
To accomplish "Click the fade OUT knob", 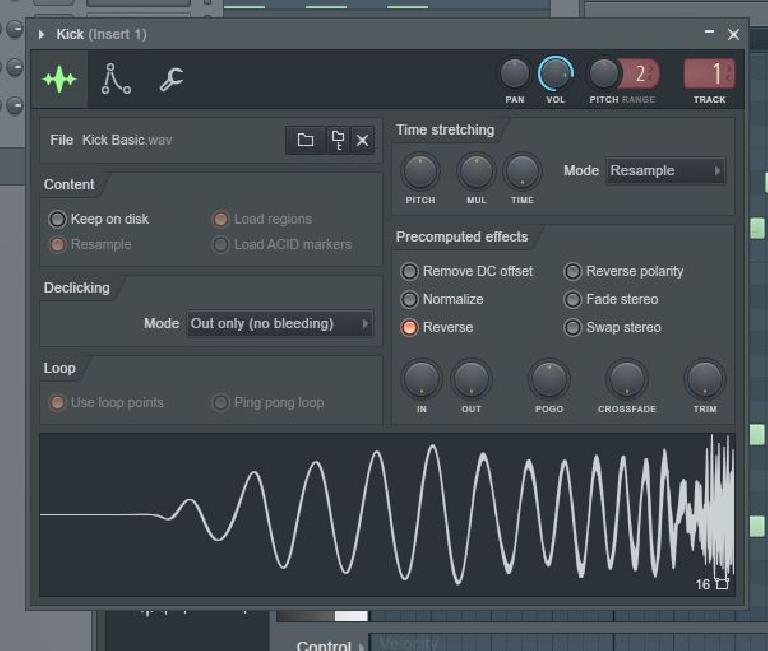I will click(471, 379).
